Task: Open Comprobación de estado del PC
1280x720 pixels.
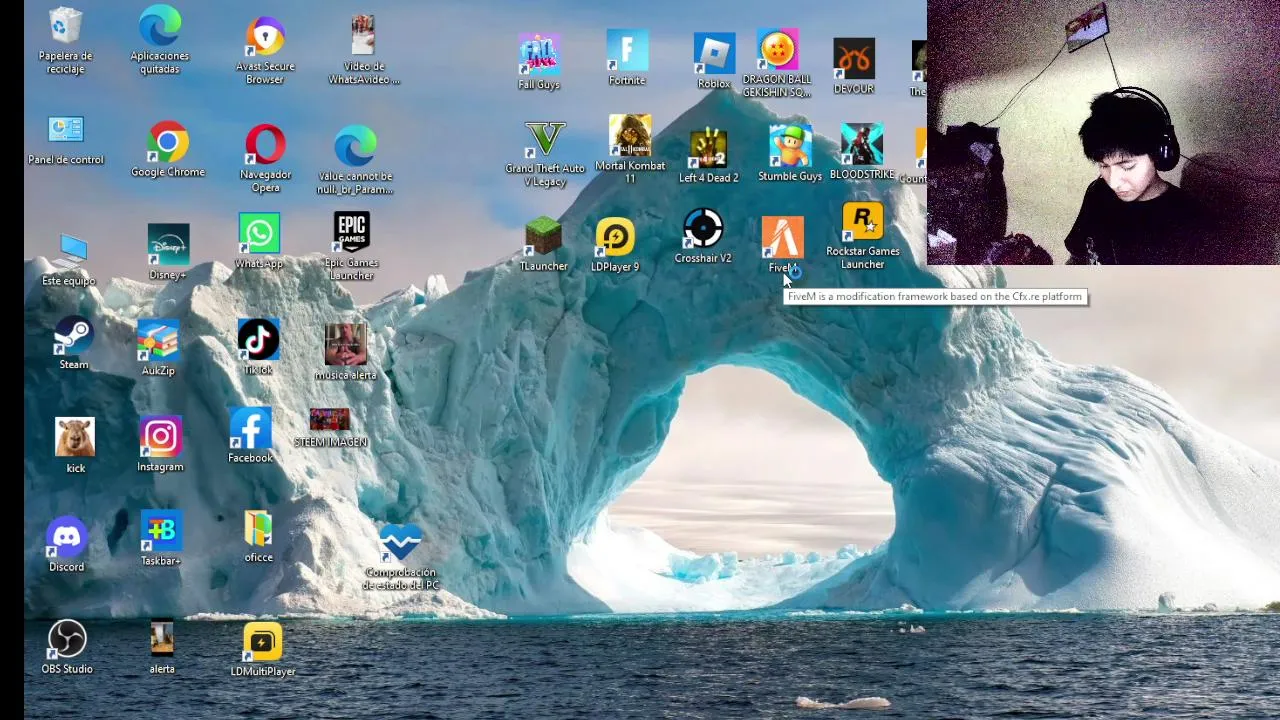Action: 400,557
